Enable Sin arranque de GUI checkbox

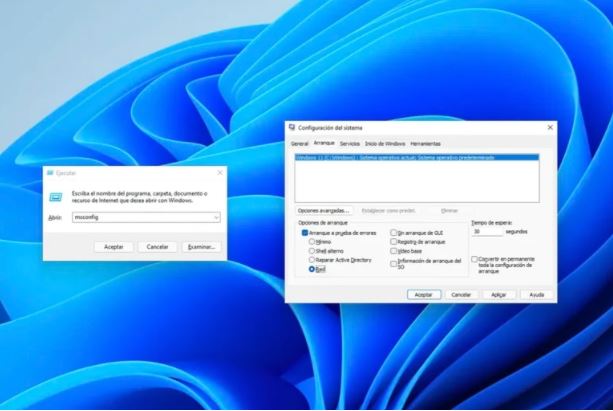[394, 233]
